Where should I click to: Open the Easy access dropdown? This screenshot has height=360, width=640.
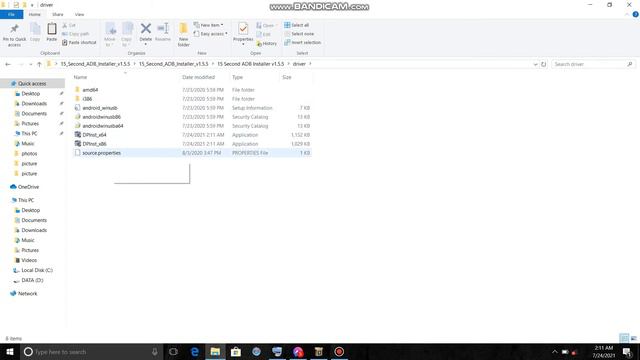[211, 34]
